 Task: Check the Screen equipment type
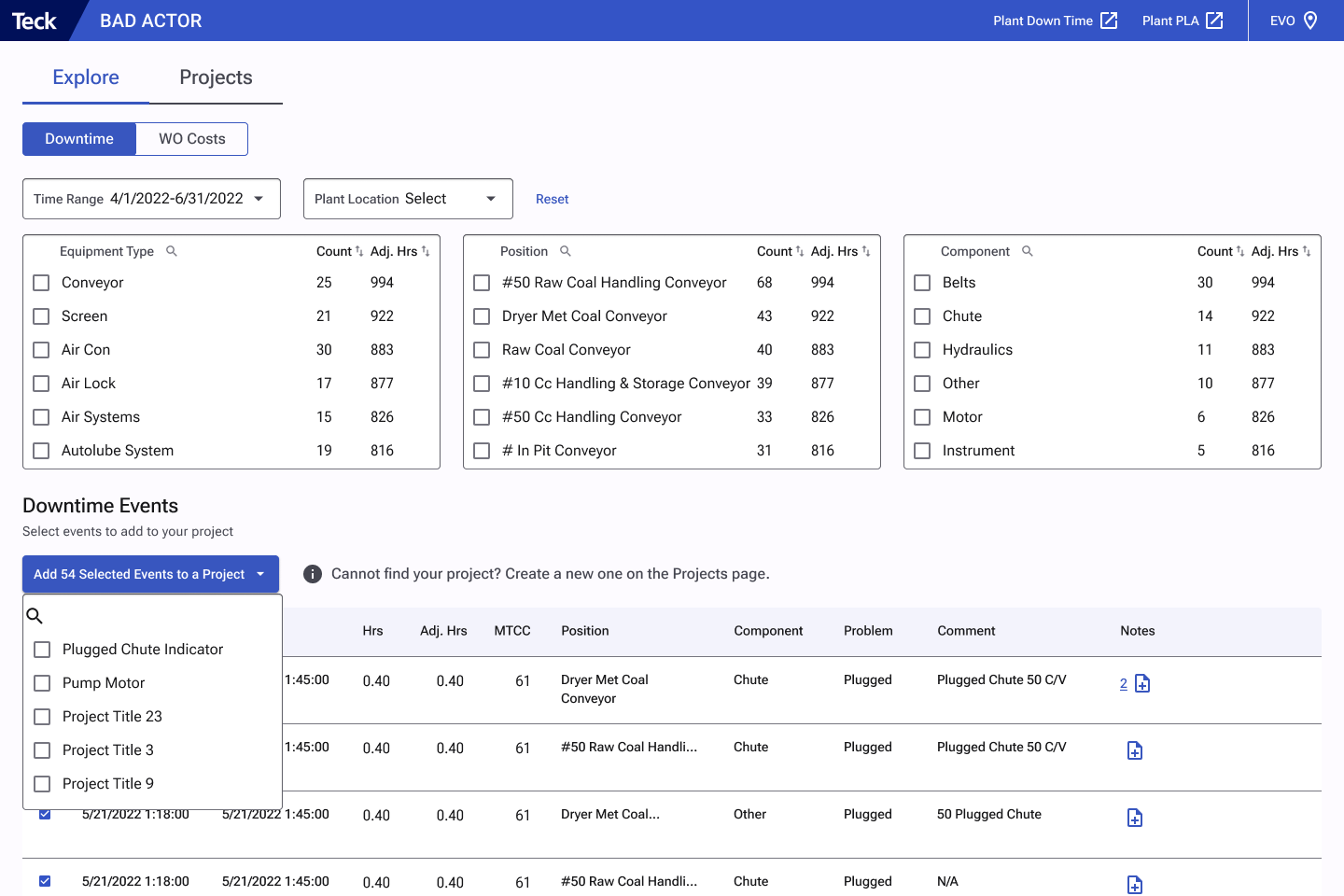coord(41,316)
